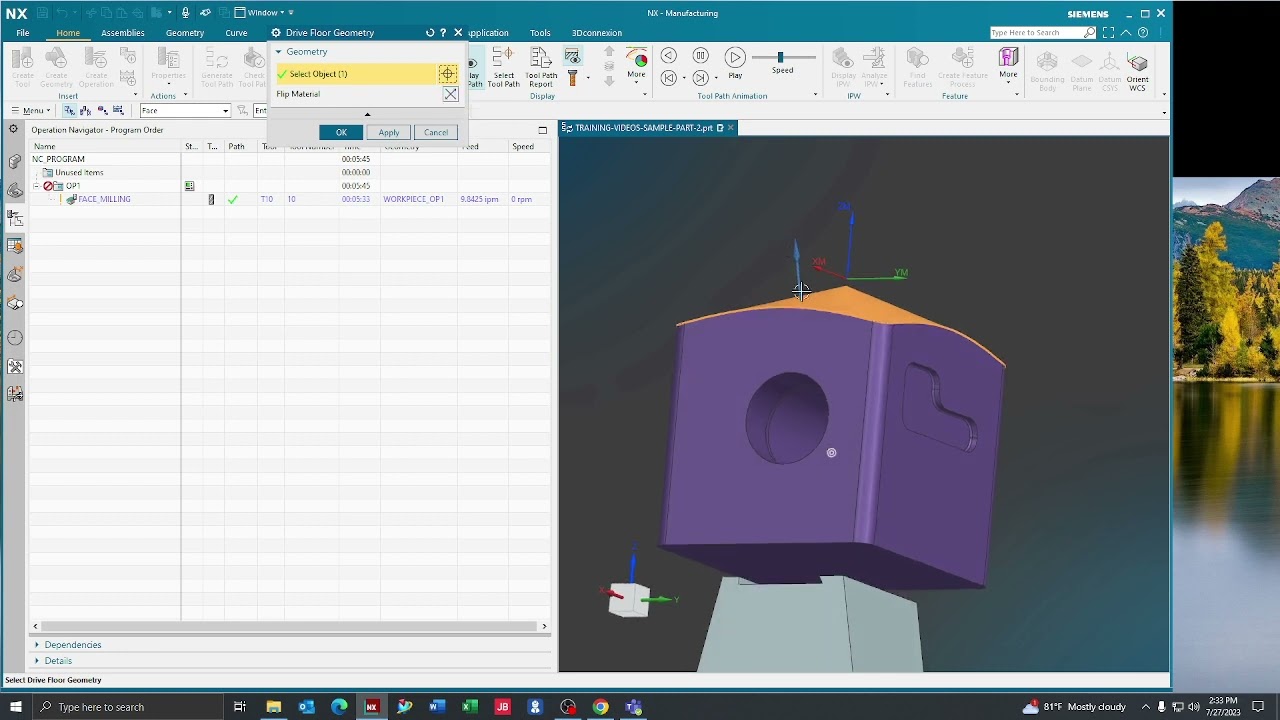Click the navigator settings gear icon
The height and width of the screenshot is (720, 1280).
coord(14,130)
